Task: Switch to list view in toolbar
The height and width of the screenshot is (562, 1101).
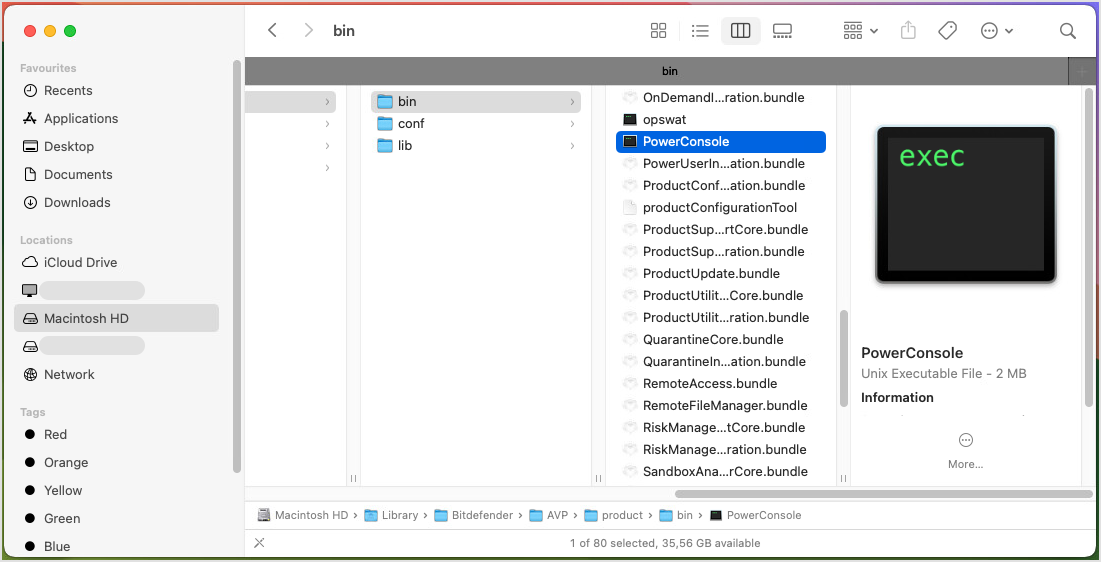Action: coord(700,31)
